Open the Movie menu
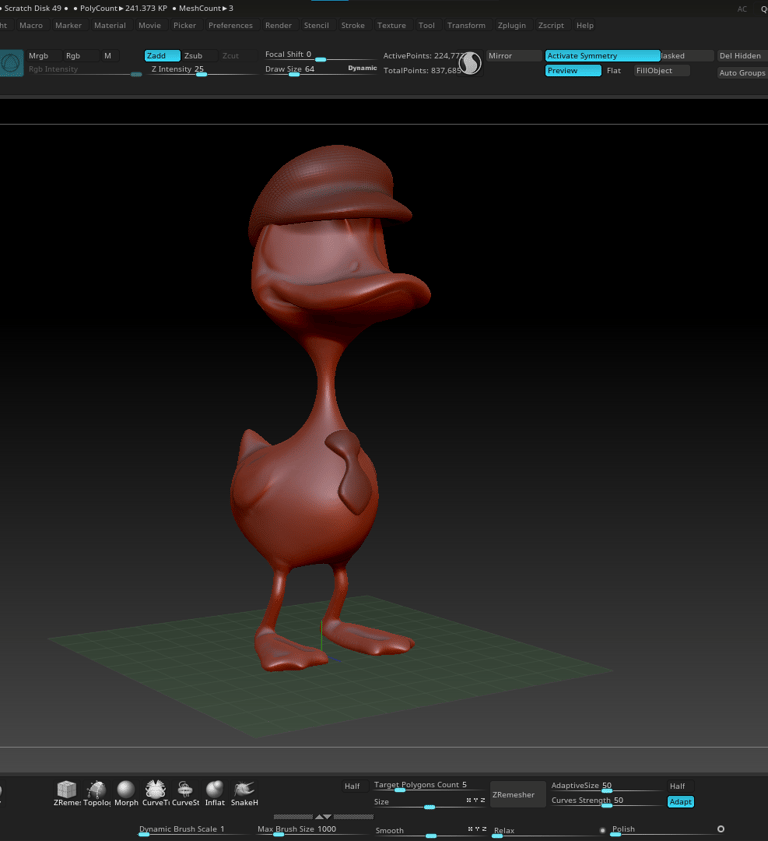The width and height of the screenshot is (768, 841). [x=150, y=25]
